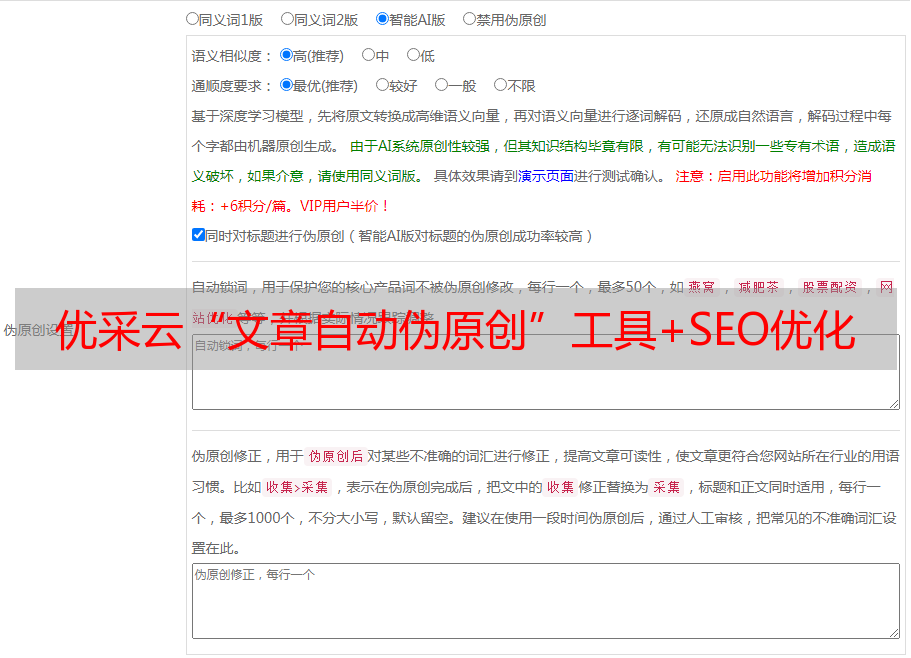Click the 股票配资 example tag
The height and width of the screenshot is (658, 911).
[830, 287]
